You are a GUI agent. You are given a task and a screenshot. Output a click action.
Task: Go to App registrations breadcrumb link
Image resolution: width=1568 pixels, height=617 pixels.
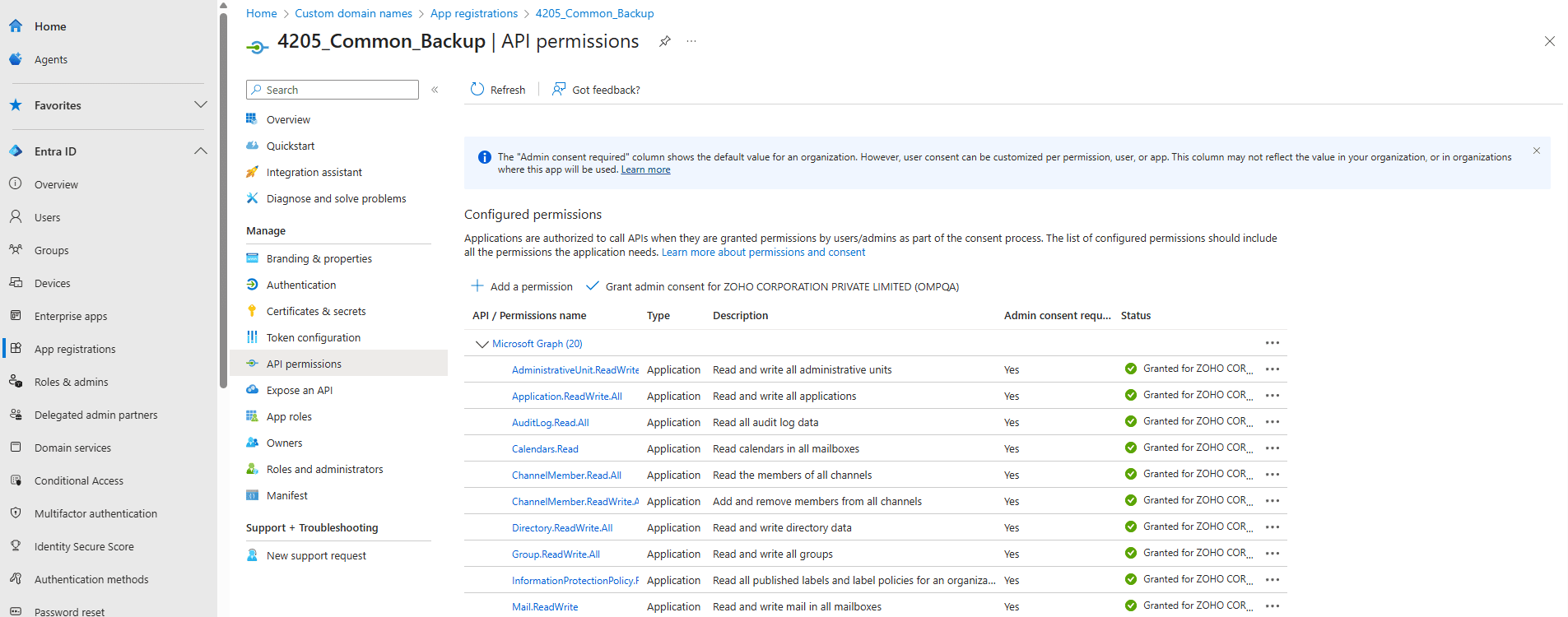pos(474,13)
